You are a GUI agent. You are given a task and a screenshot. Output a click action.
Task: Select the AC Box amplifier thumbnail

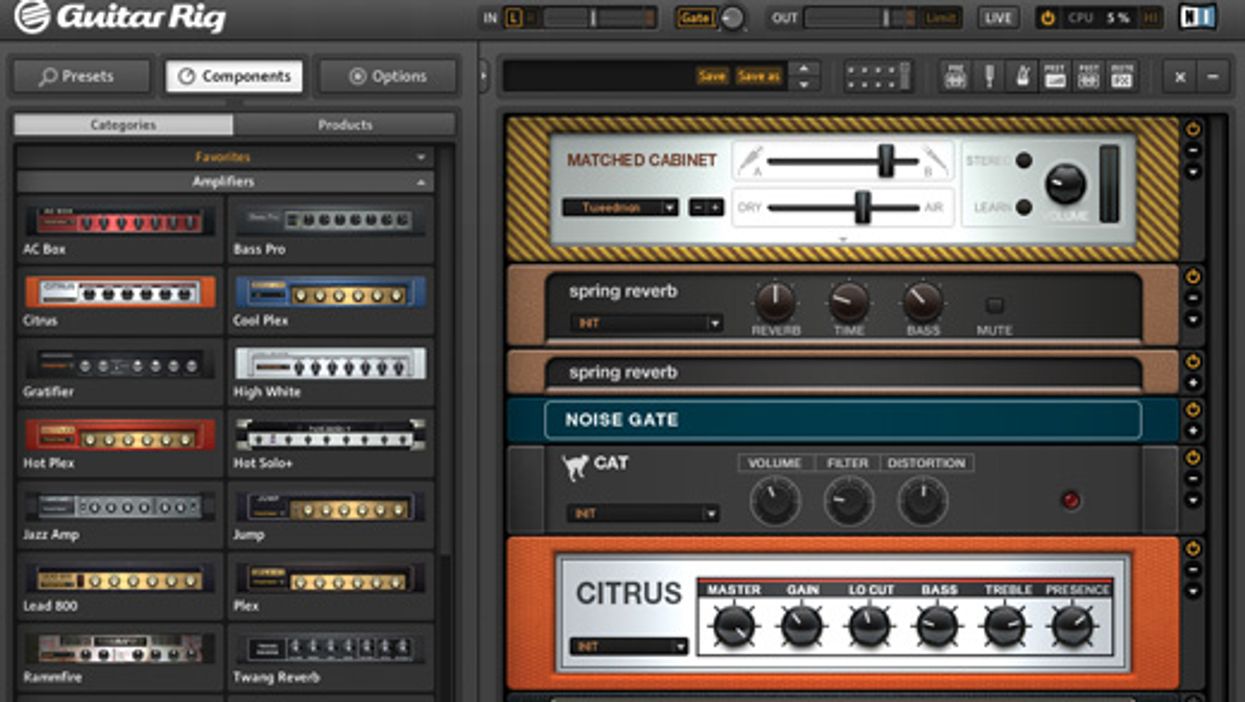[120, 221]
